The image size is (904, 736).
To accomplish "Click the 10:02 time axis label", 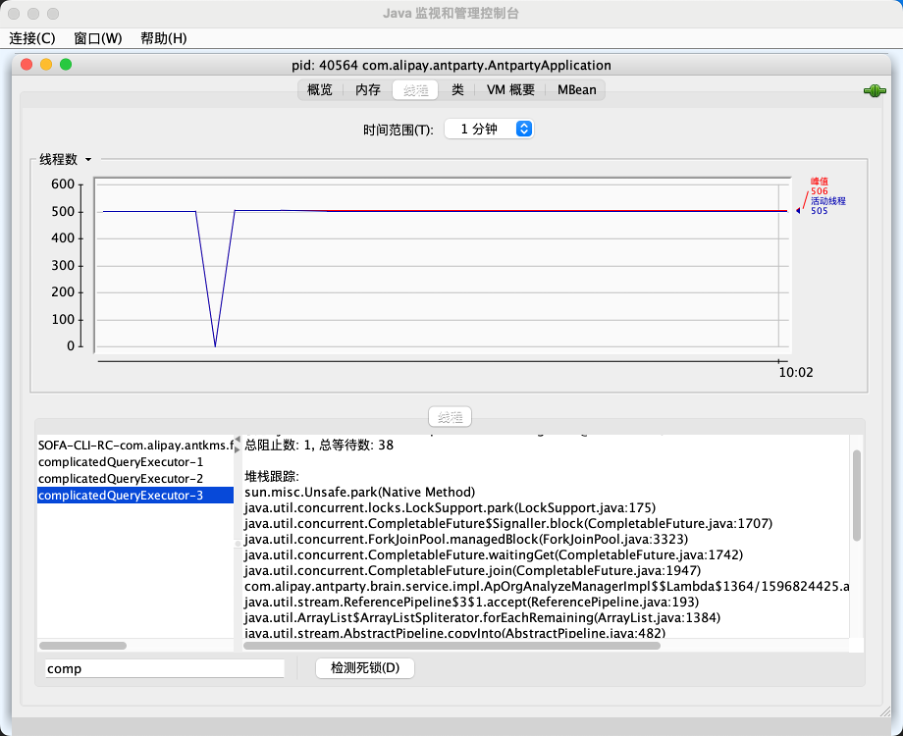I will click(x=796, y=373).
